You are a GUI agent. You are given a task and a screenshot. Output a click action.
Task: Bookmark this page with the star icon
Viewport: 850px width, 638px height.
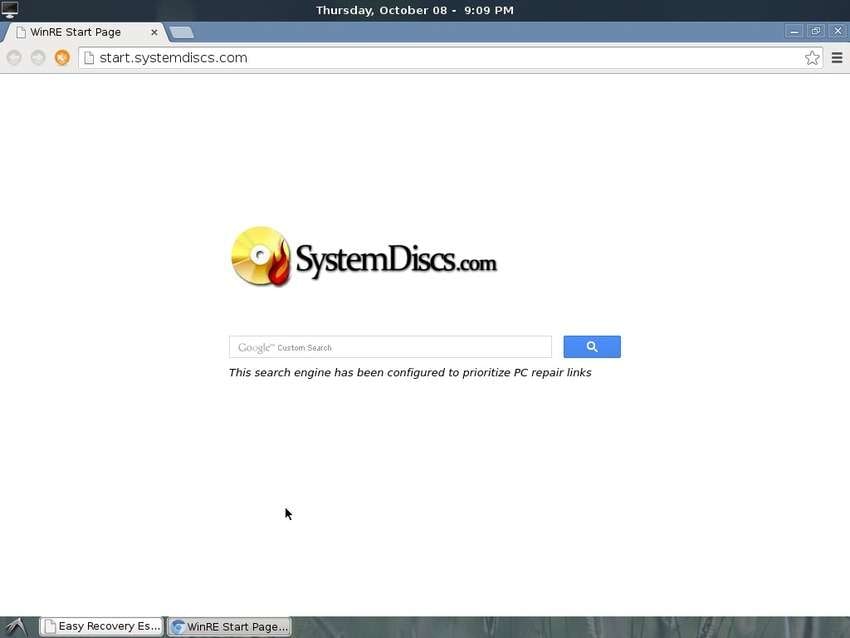click(x=812, y=58)
